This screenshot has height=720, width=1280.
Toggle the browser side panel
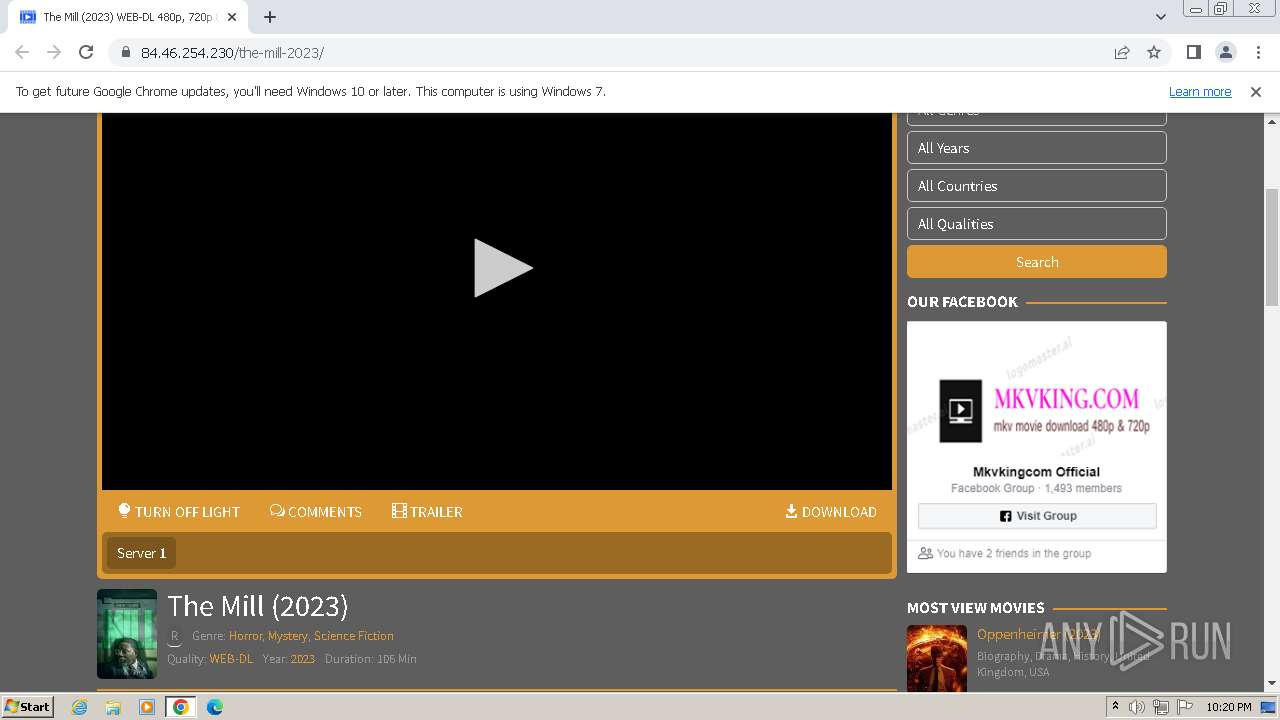tap(1193, 52)
